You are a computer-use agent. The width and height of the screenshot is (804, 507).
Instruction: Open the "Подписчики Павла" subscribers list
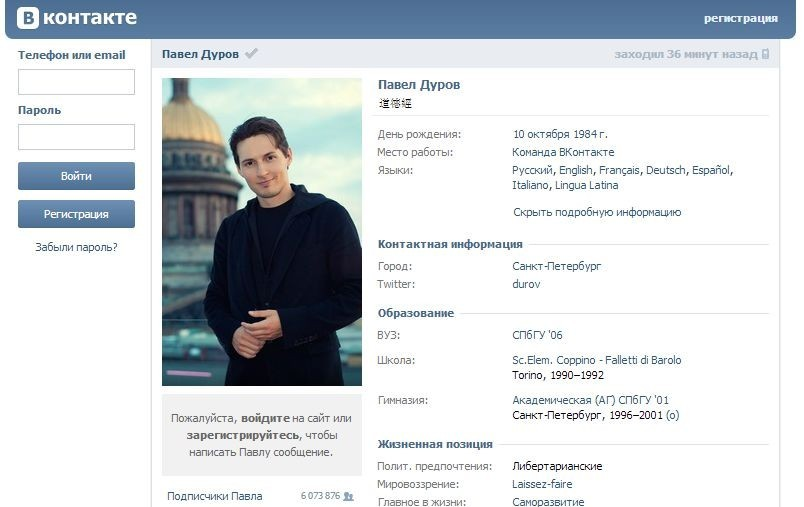click(x=214, y=496)
